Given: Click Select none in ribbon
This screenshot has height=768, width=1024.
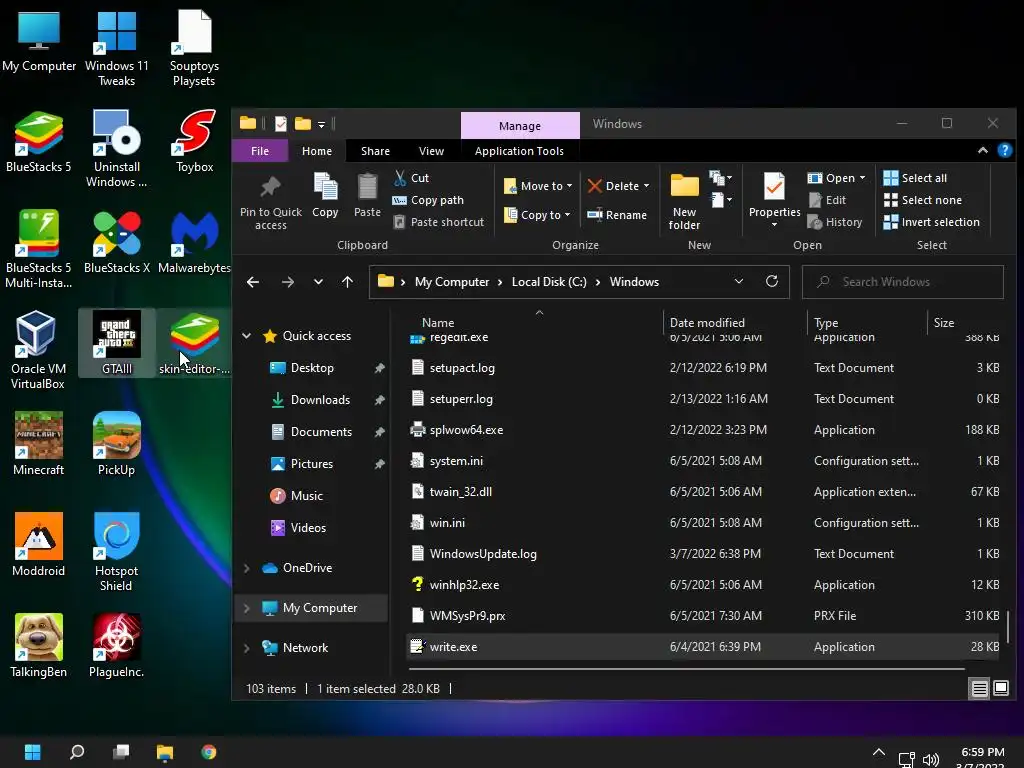Looking at the screenshot, I should point(923,200).
